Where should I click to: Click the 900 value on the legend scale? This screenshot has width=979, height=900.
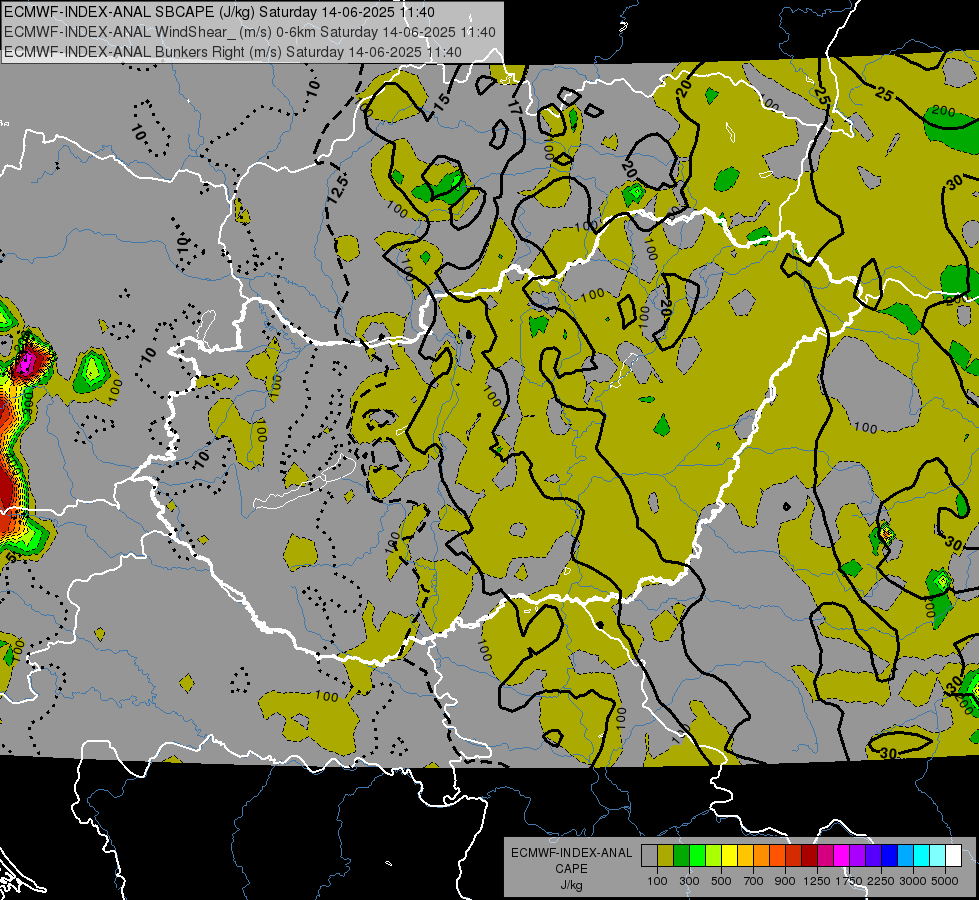[x=785, y=881]
